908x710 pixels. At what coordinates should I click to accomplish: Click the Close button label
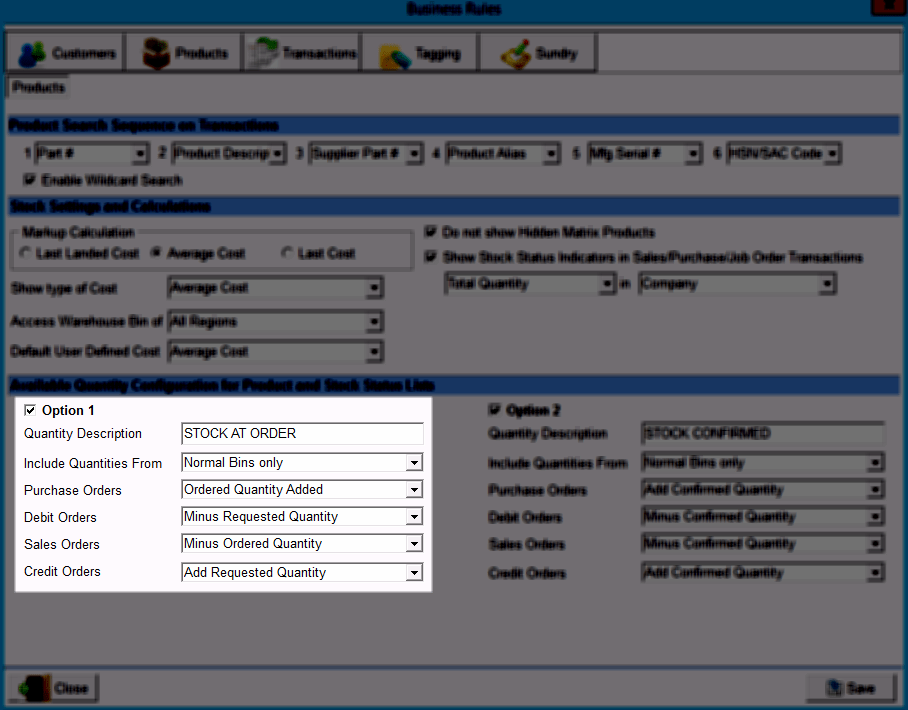click(x=71, y=688)
